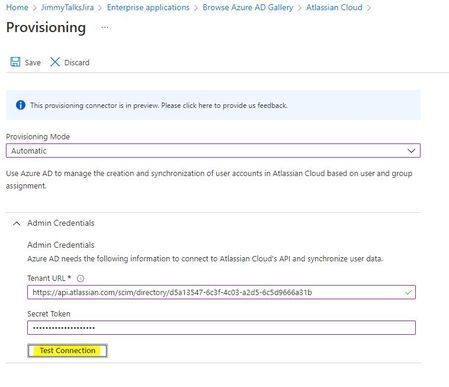Go to Atlassian Cloud breadcrumb
The image size is (449, 387).
334,7
